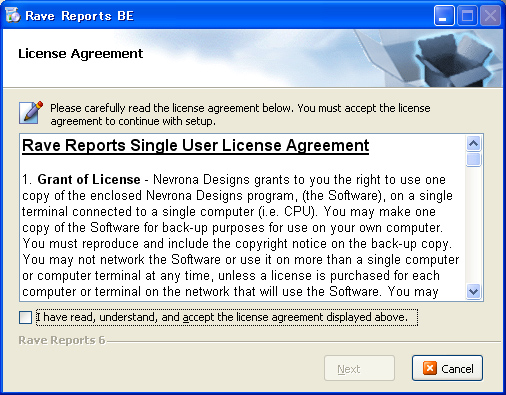The width and height of the screenshot is (506, 395).
Task: Minimize the Rave Reports BE window
Action: 444,15
